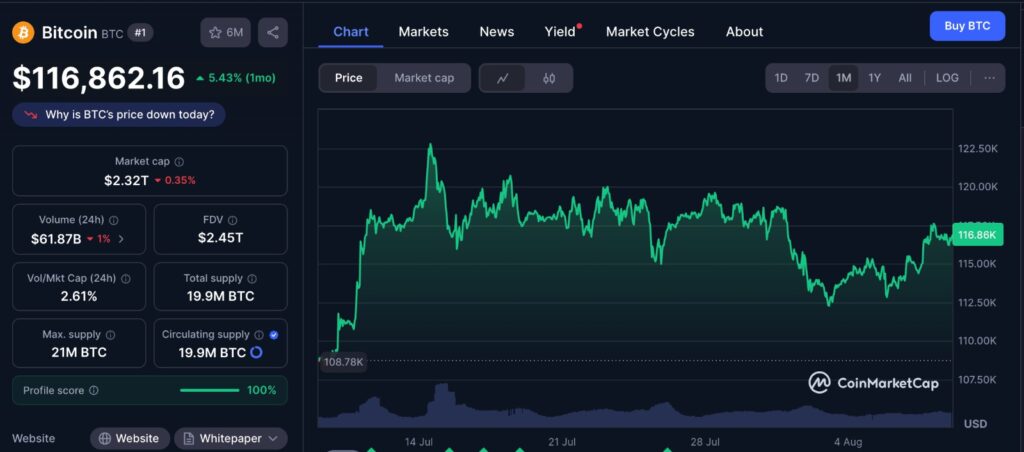Open the chart more options ellipsis
Screen dimensions: 1024x452
[x=989, y=78]
